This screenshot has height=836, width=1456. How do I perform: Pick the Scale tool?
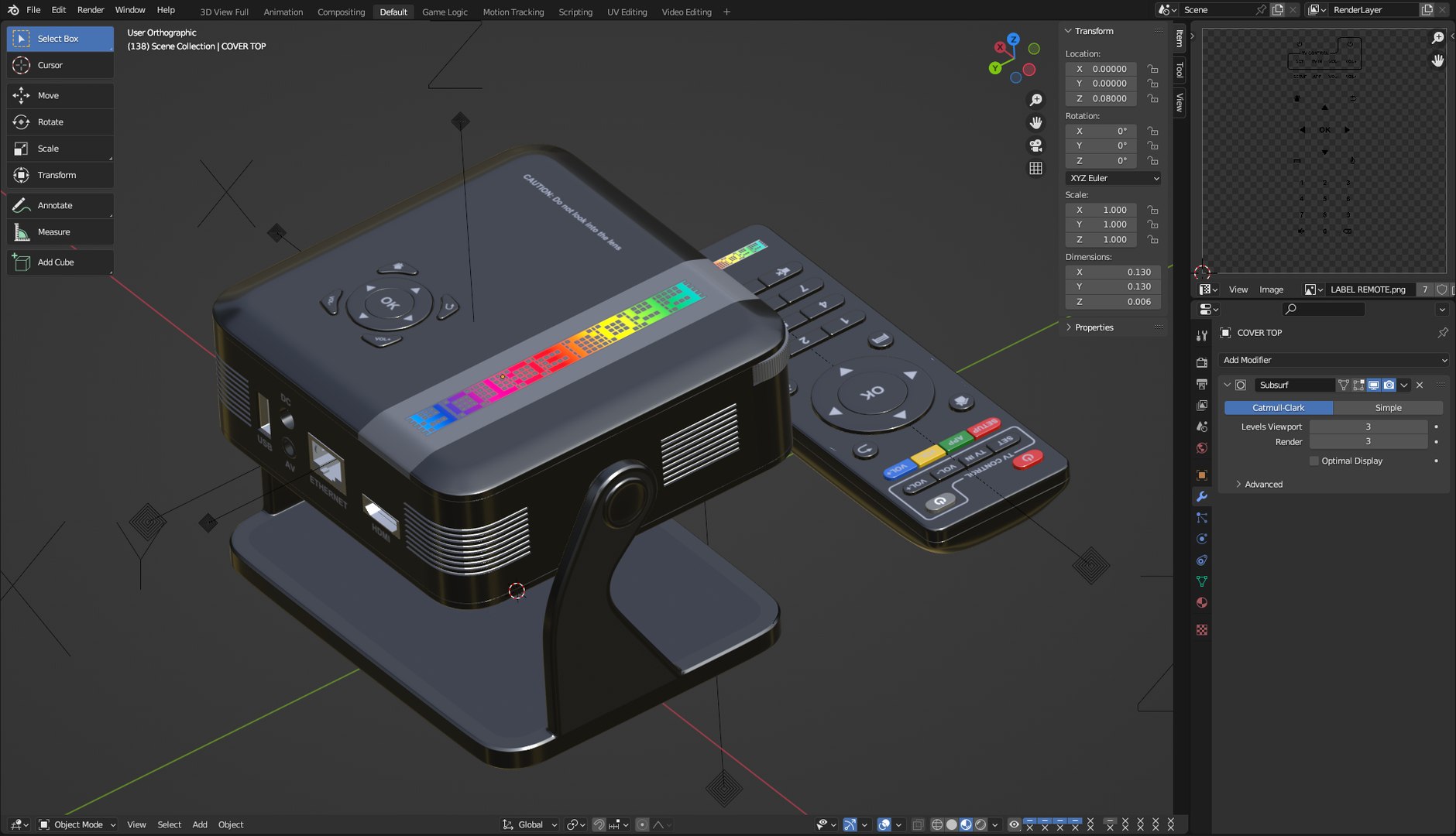point(60,148)
